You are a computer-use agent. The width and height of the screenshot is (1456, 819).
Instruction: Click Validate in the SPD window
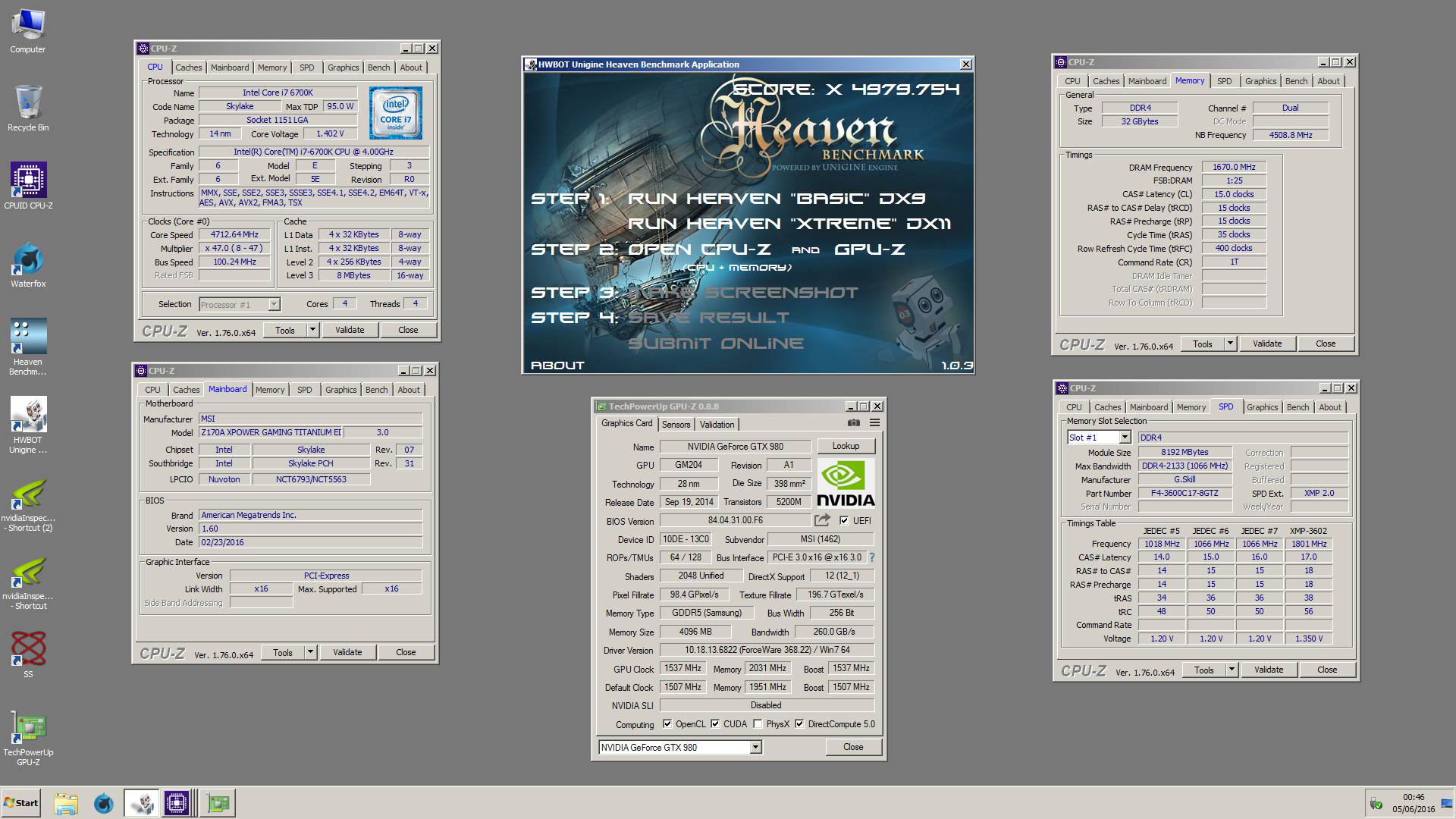1269,670
